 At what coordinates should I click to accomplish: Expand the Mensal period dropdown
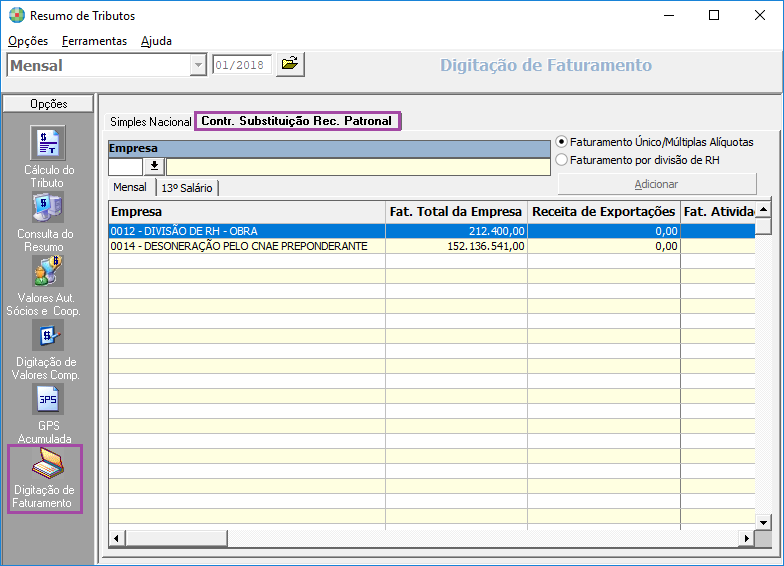click(198, 65)
